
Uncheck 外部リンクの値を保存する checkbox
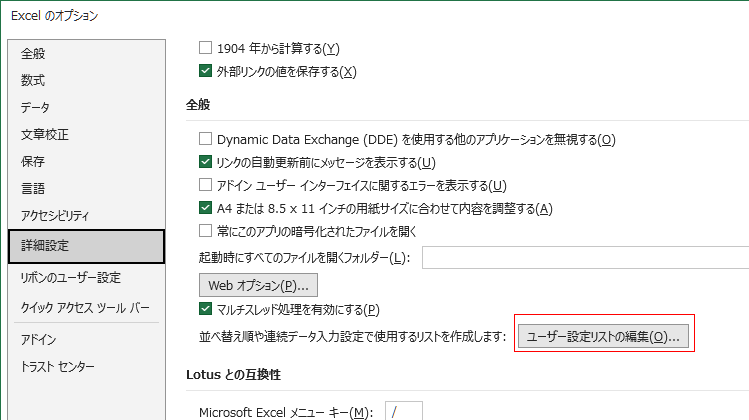tap(205, 71)
